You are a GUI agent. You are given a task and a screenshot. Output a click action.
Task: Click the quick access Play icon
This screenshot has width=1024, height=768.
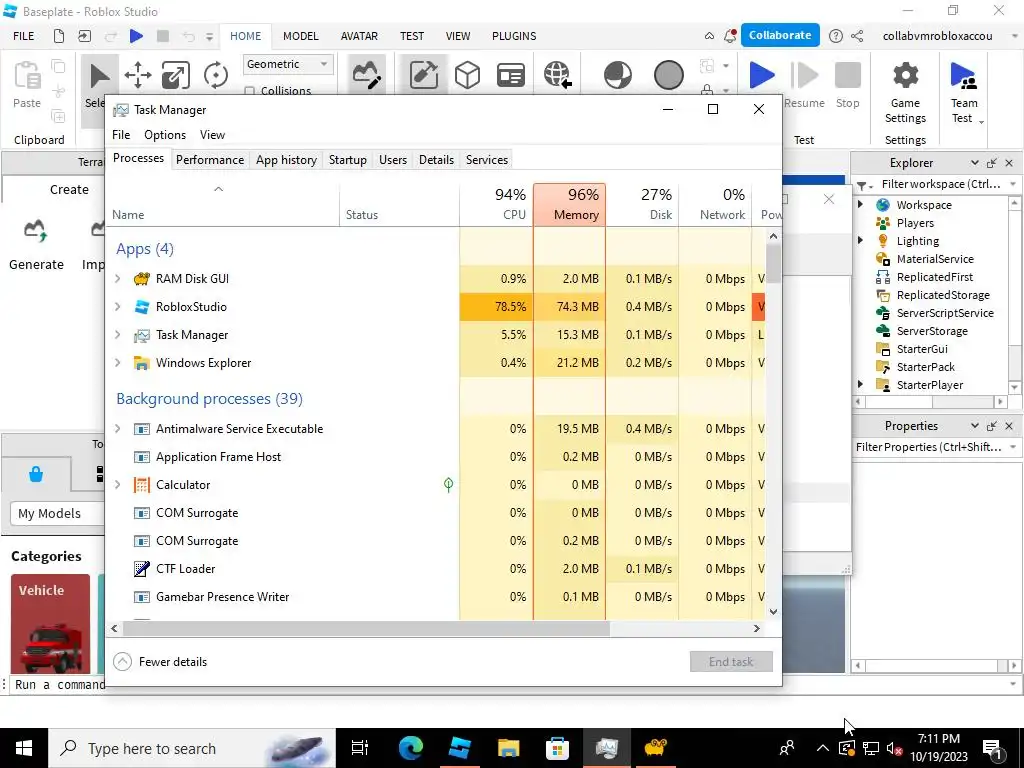pos(136,36)
